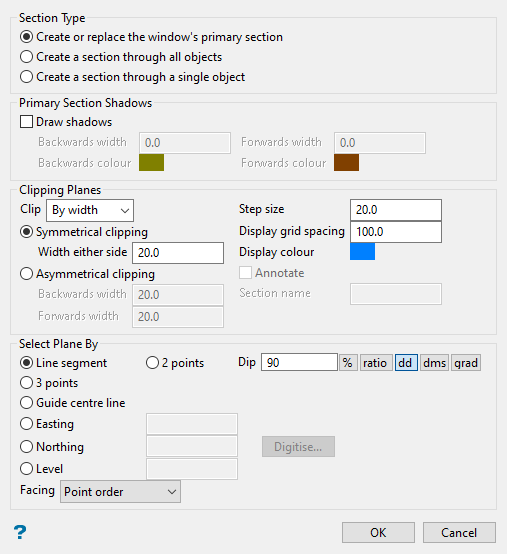This screenshot has width=507, height=554.
Task: Select the grad dip unit button
Action: pos(466,363)
